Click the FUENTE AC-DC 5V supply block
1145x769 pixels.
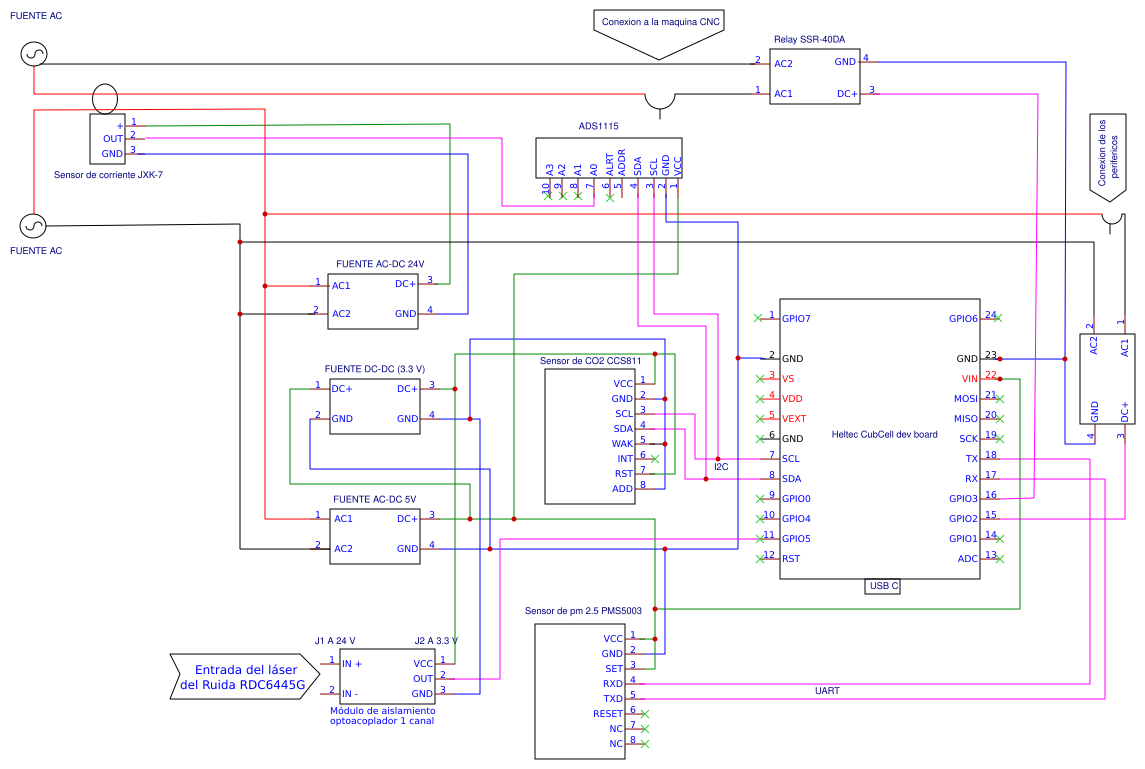[x=375, y=535]
